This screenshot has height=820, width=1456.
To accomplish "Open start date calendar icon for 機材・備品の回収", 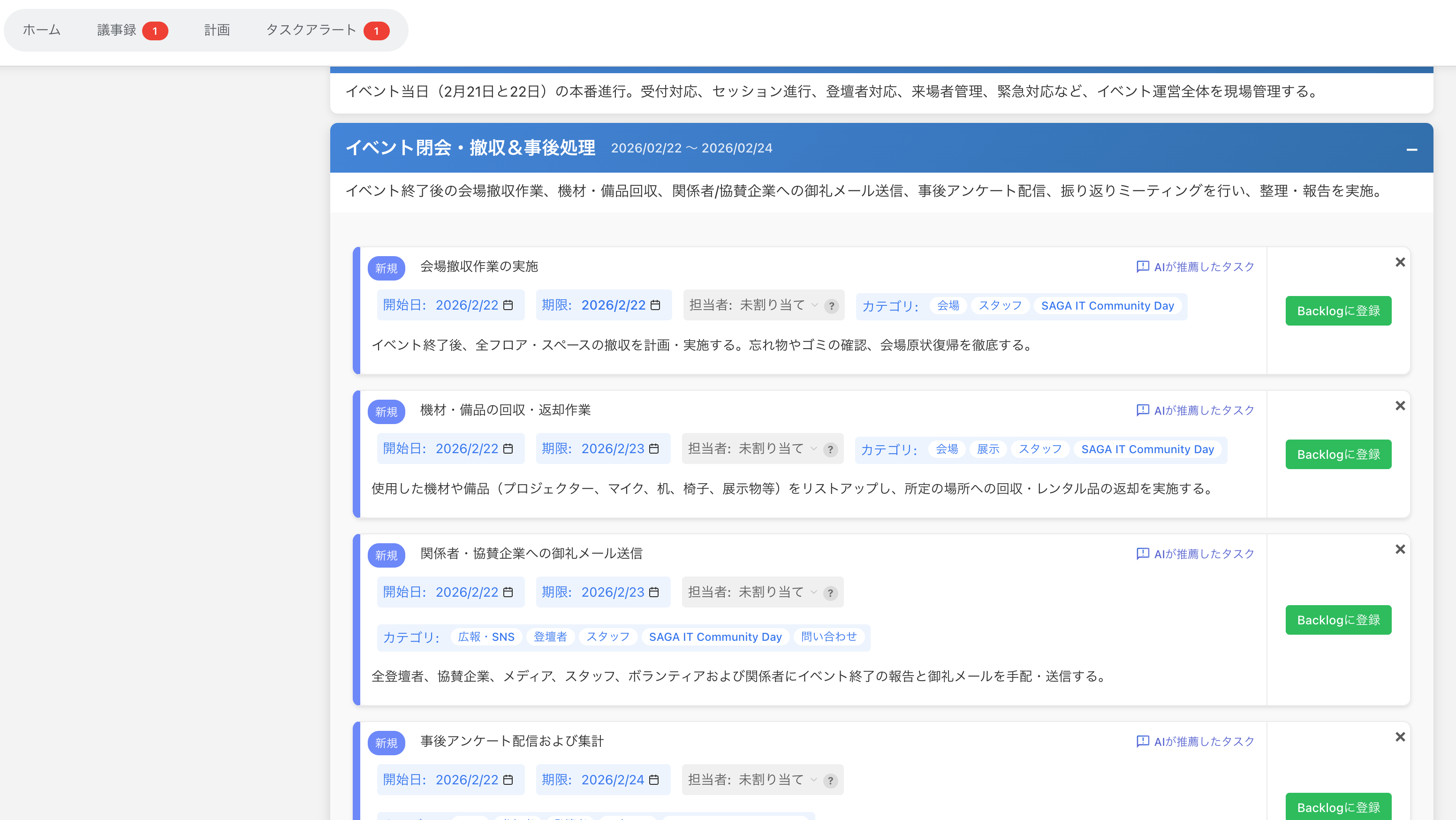I will [x=508, y=449].
